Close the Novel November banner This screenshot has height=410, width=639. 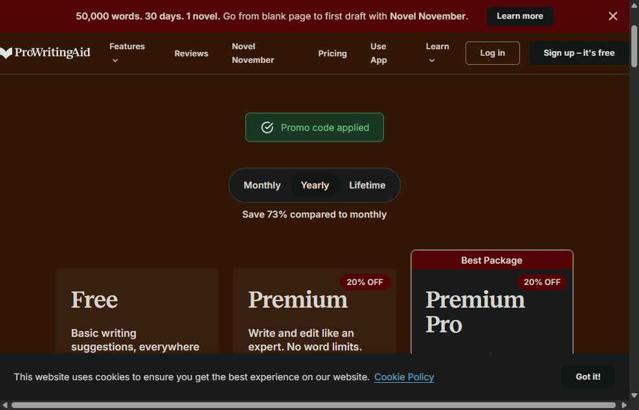pos(613,16)
